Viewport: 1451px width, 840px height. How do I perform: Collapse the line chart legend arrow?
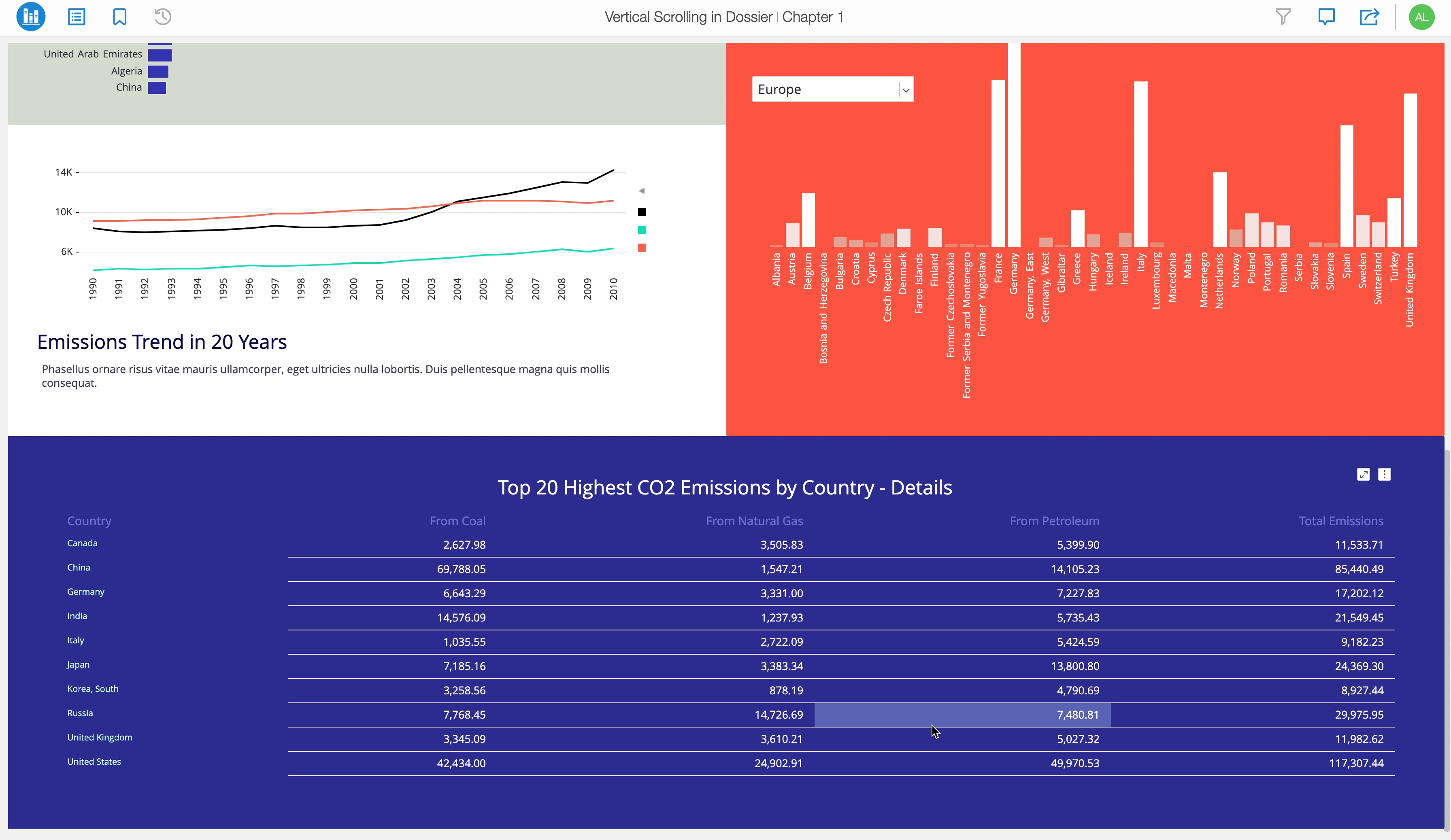(x=641, y=191)
